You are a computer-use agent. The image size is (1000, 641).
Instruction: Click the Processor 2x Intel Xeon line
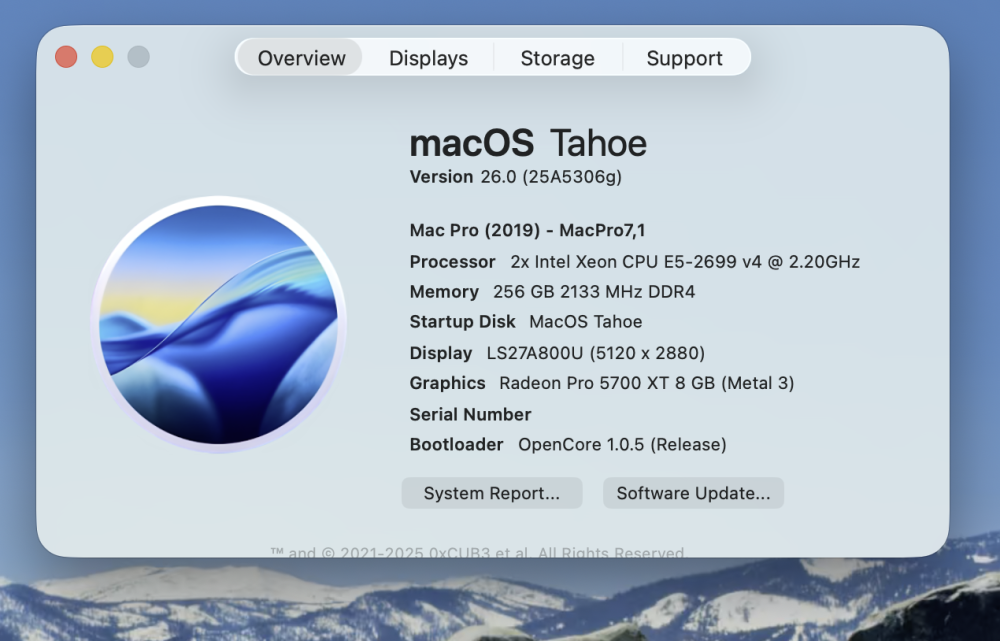(x=635, y=262)
